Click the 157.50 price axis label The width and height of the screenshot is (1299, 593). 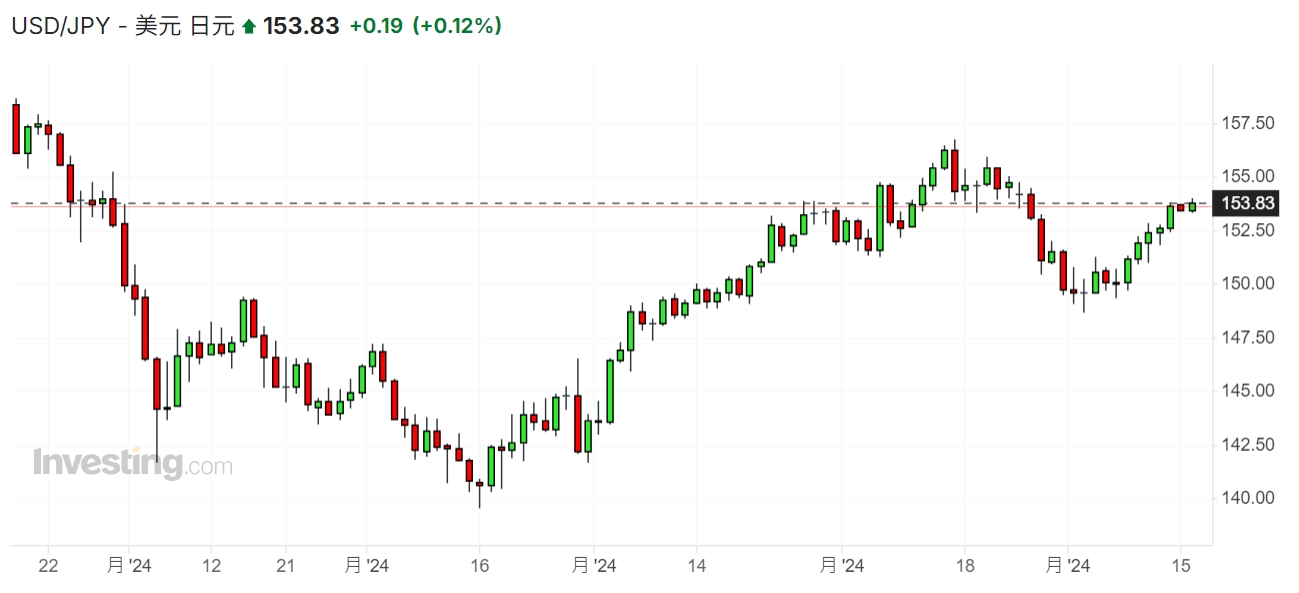1248,123
